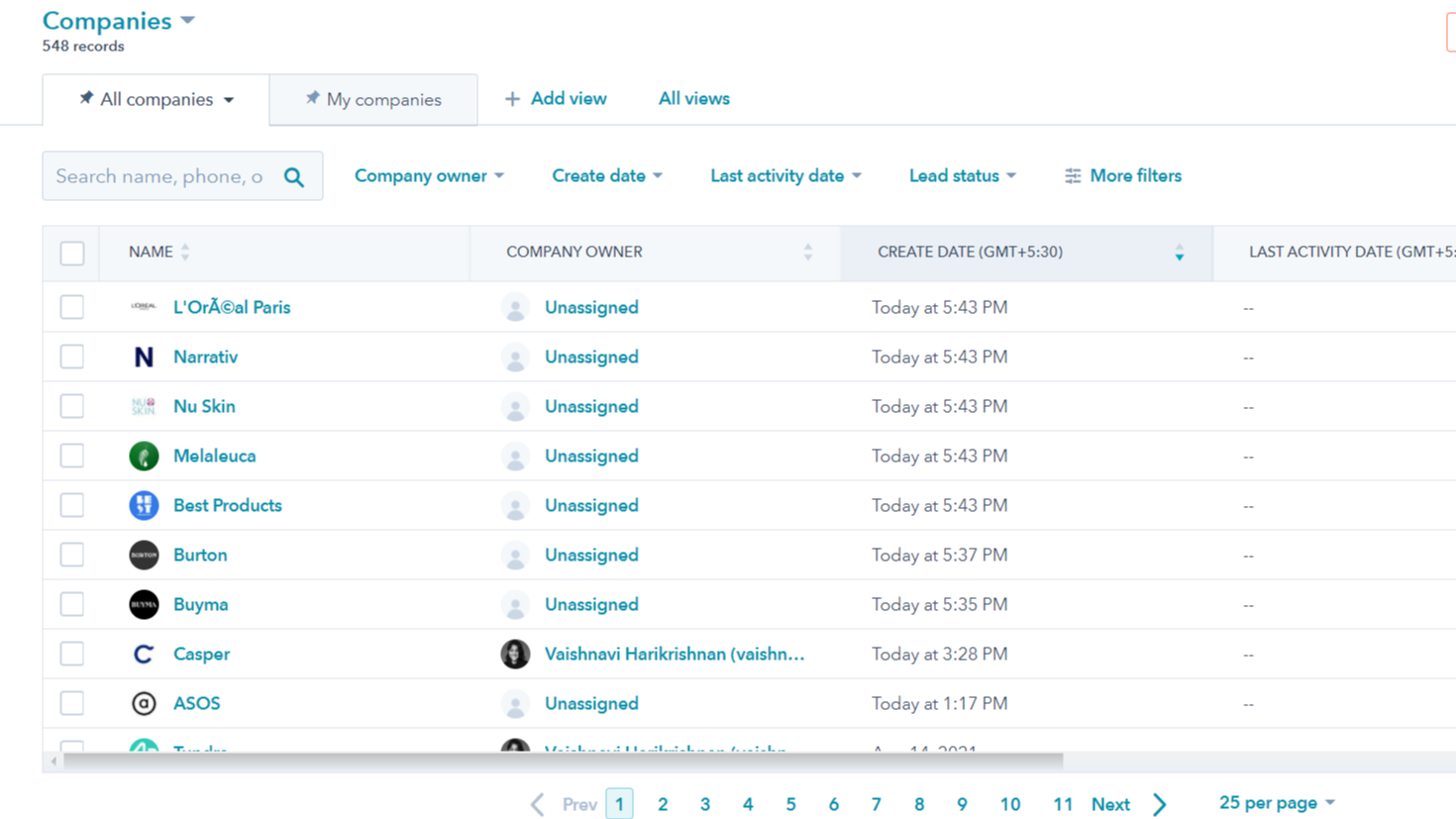This screenshot has width=1456, height=819.
Task: Open the Buyma company record link
Action: [x=201, y=604]
